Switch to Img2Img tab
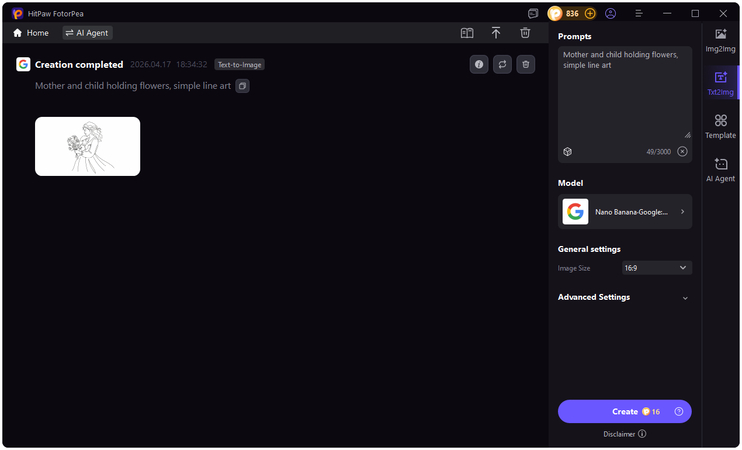 point(720,40)
